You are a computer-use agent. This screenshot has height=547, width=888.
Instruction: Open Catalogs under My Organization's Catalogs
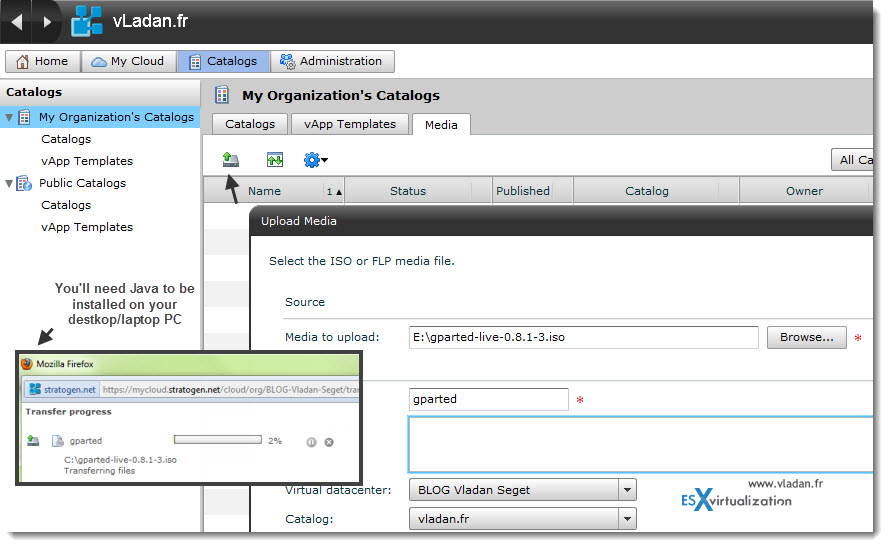66,139
